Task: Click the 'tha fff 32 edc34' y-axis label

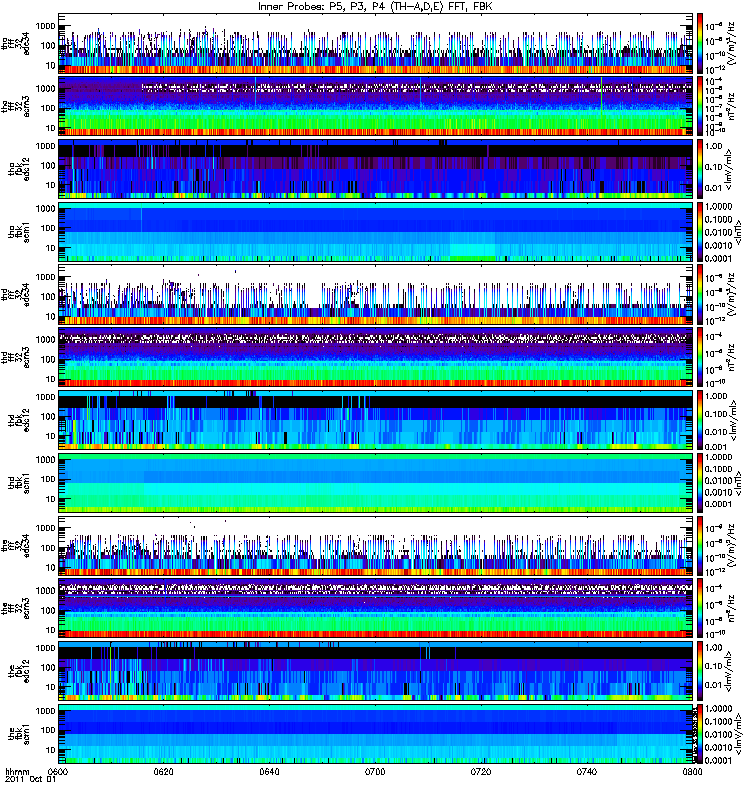Action: (x=16, y=44)
